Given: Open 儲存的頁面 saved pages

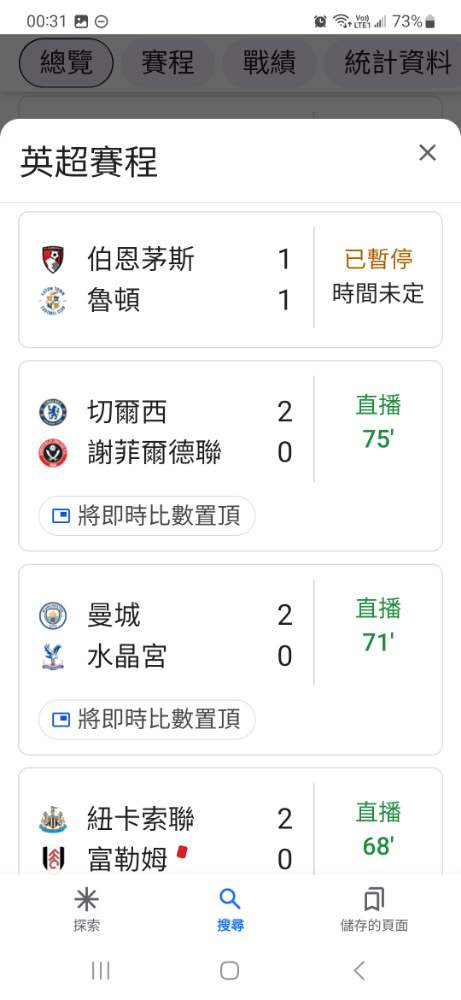Looking at the screenshot, I should pos(374,910).
